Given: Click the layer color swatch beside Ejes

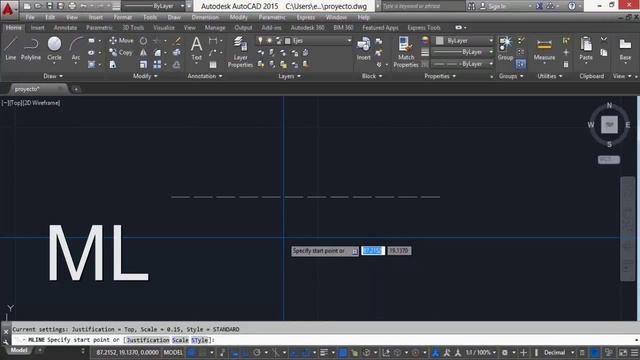Looking at the screenshot, I should tap(287, 40).
